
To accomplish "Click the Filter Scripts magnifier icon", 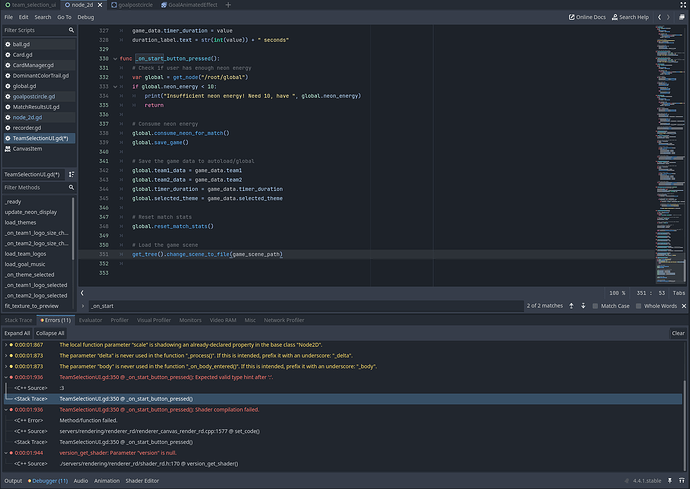I will 71,30.
